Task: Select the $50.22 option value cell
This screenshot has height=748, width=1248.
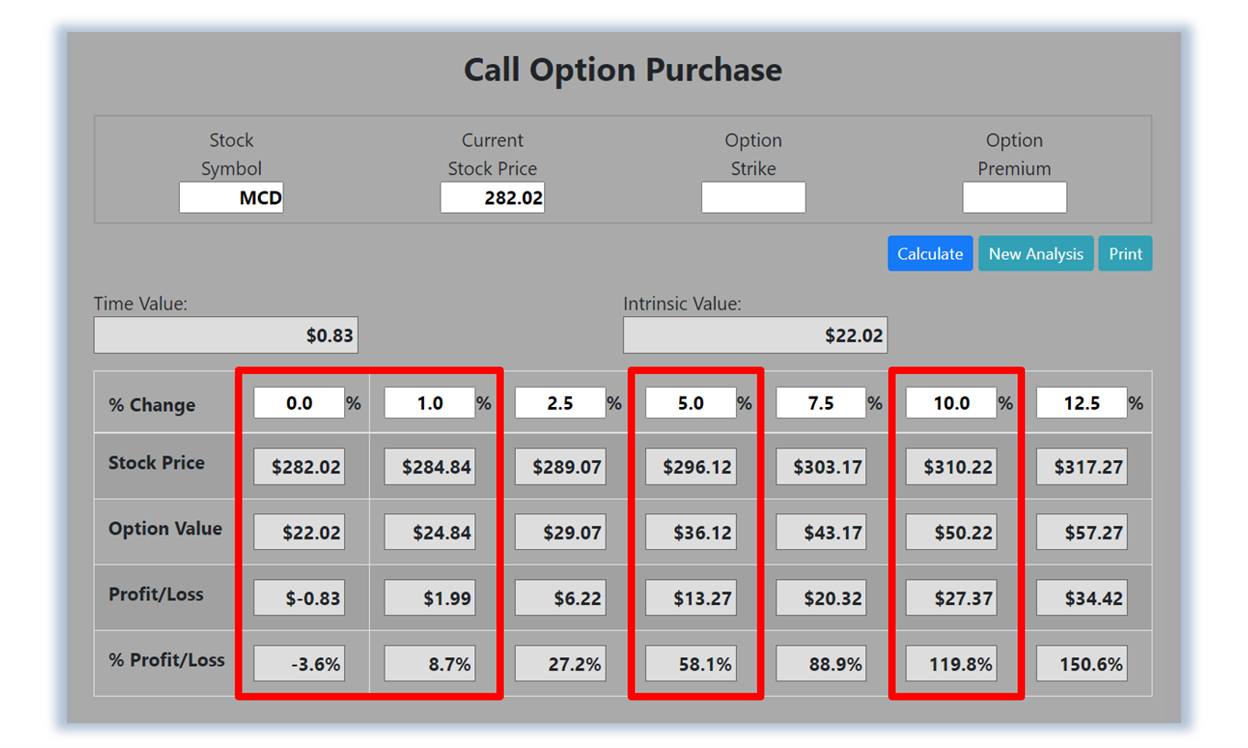Action: point(951,533)
